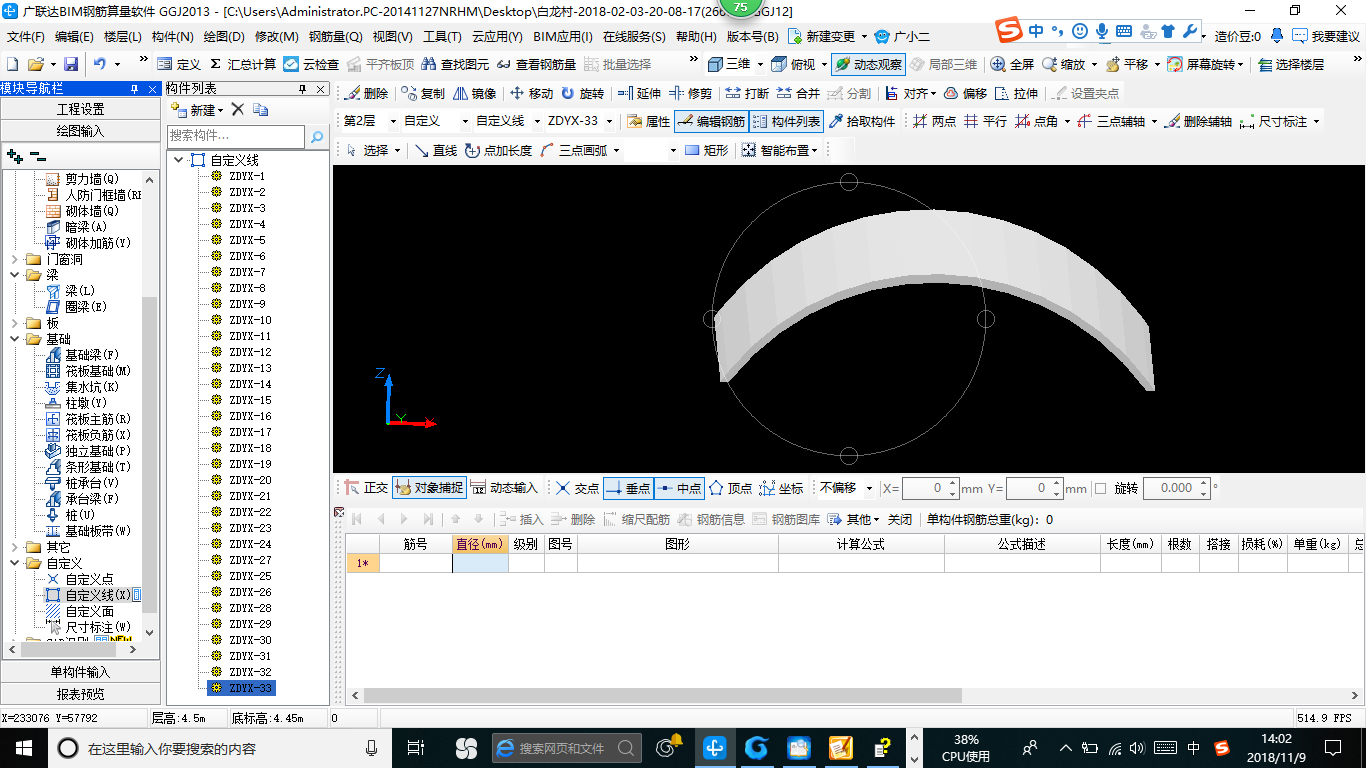Choose the 旋转 (rotate) tool in the edit toolbar
This screenshot has width=1366, height=768.
pyautogui.click(x=582, y=93)
